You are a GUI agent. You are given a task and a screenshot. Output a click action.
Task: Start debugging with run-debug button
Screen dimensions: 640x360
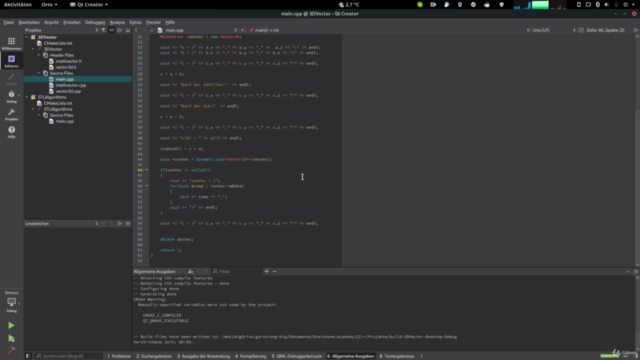pyautogui.click(x=11, y=338)
